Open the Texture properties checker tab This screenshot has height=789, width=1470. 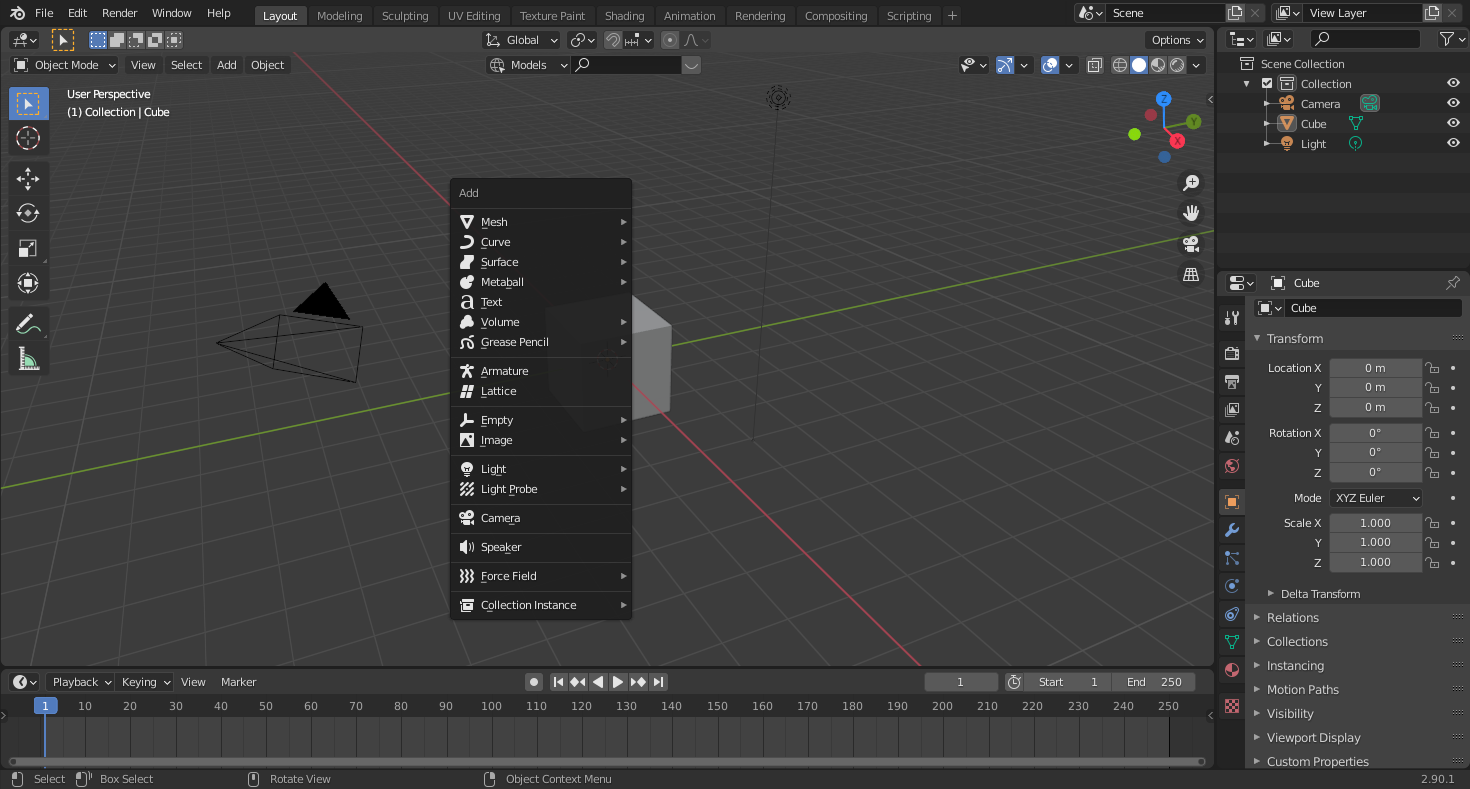pos(1232,706)
